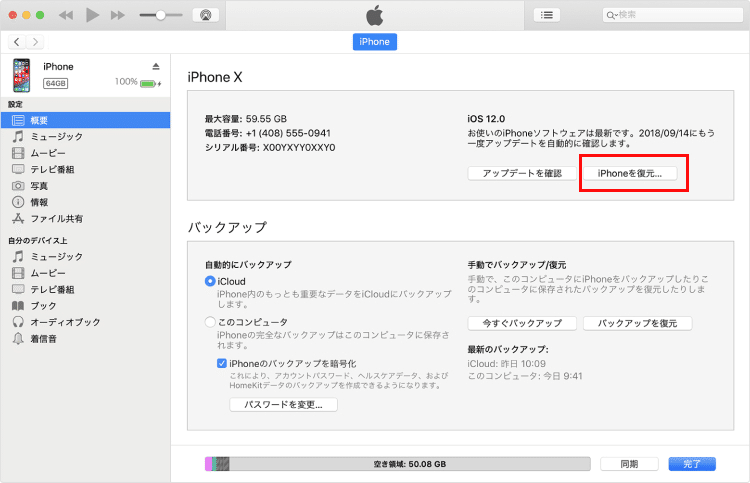
Task: Click 今すぐバックアップ button
Action: (x=522, y=323)
